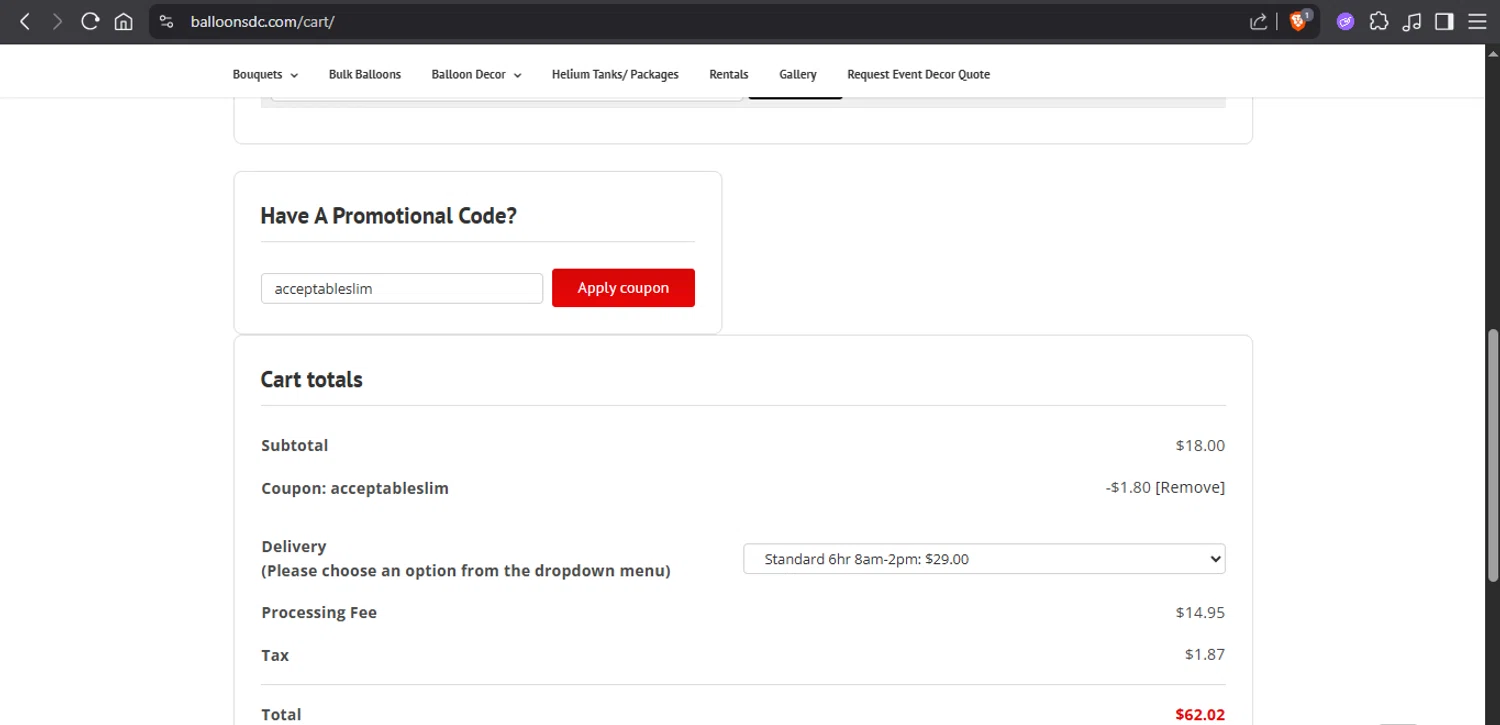Open media control music note icon
This screenshot has width=1500, height=725.
coord(1412,21)
